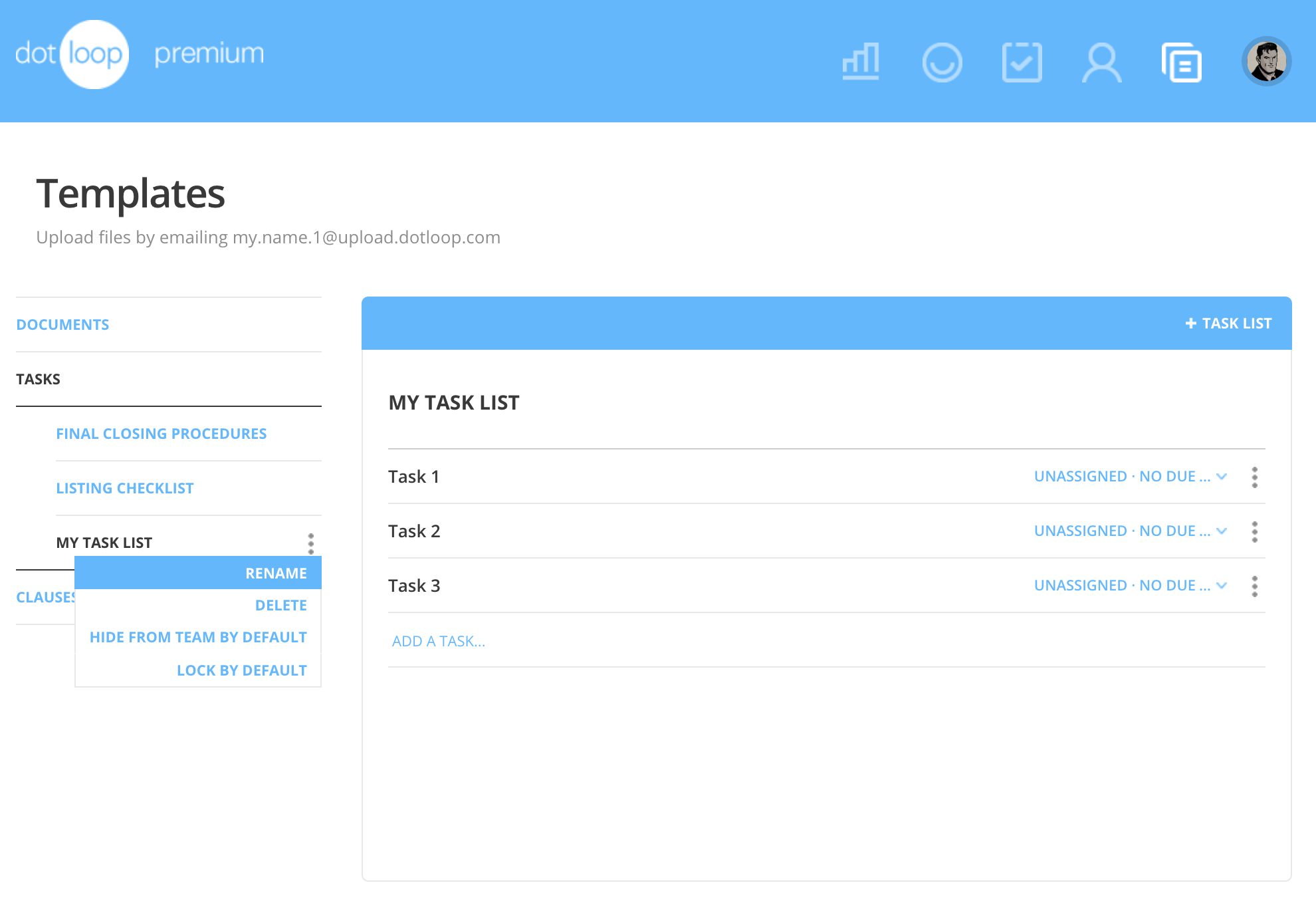
Task: Expand the assignment dropdown on Task 1
Action: 1129,476
